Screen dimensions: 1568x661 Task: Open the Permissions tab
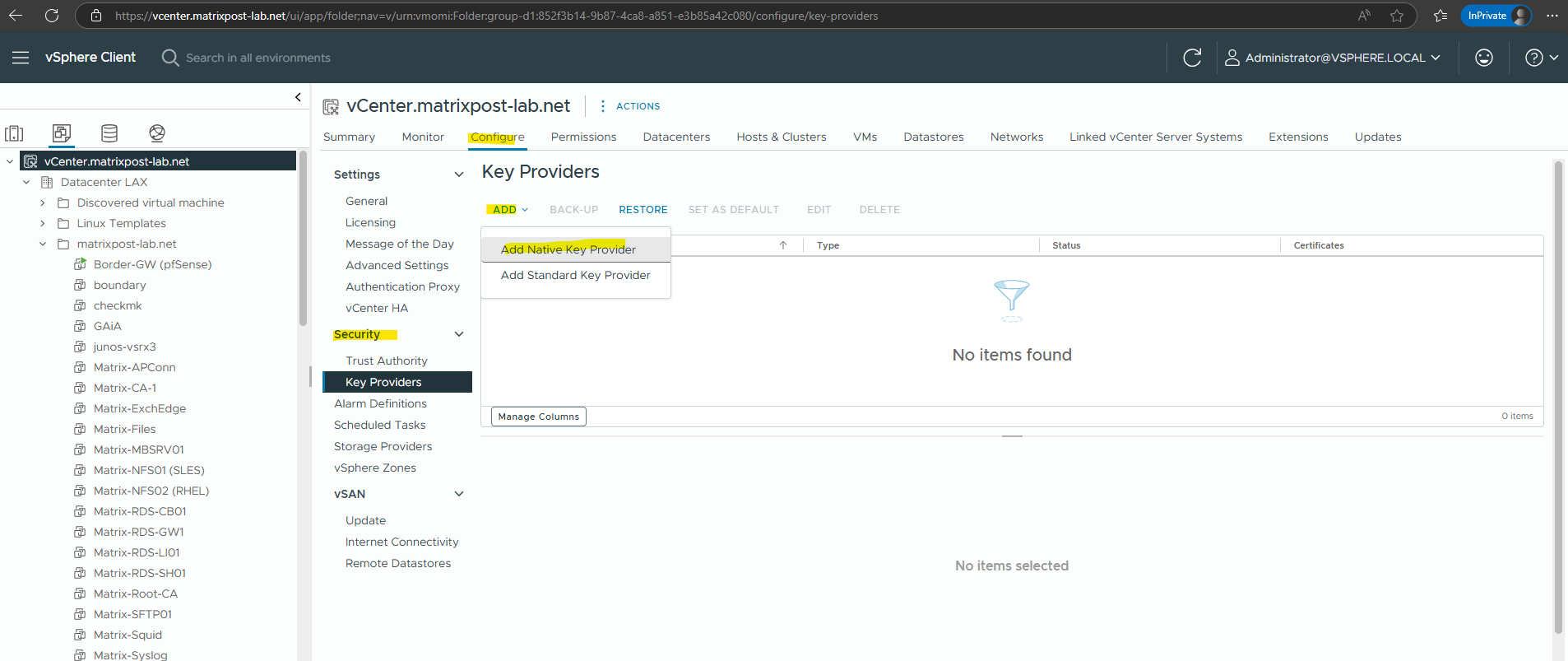pyautogui.click(x=583, y=137)
